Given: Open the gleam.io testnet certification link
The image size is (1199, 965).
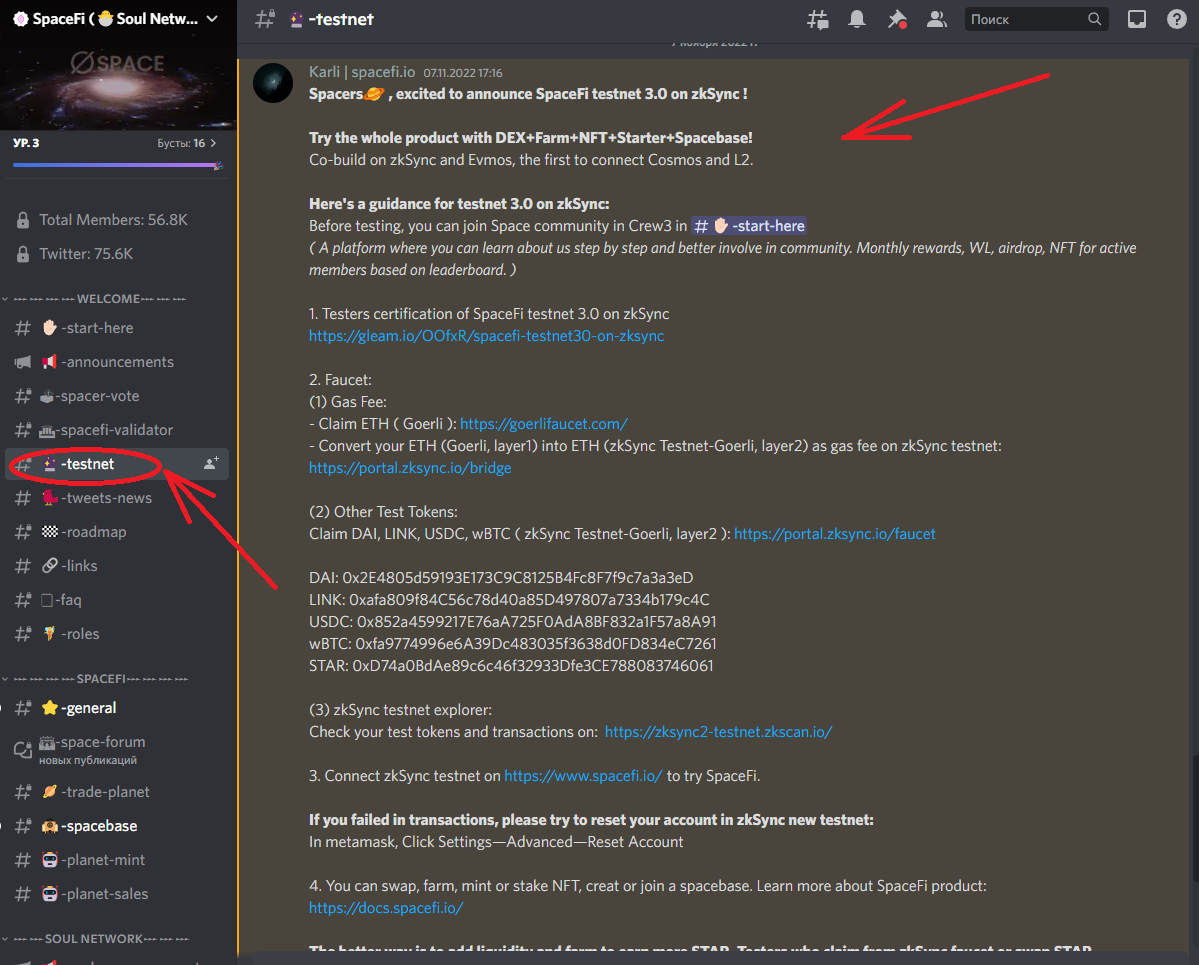Looking at the screenshot, I should coord(486,336).
